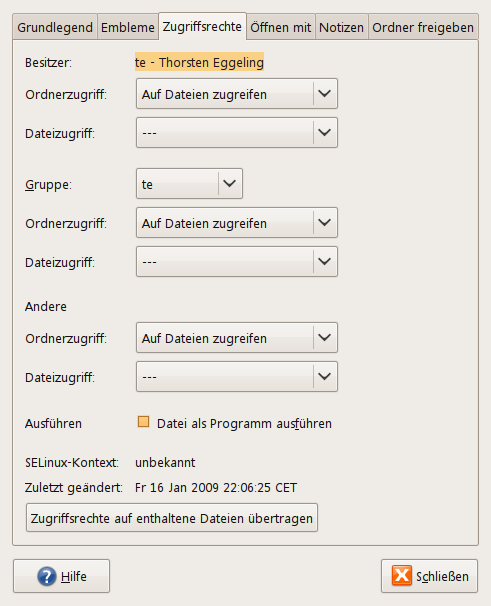Click the blue question mark Hilfe icon
Image resolution: width=491 pixels, height=606 pixels.
point(47,576)
